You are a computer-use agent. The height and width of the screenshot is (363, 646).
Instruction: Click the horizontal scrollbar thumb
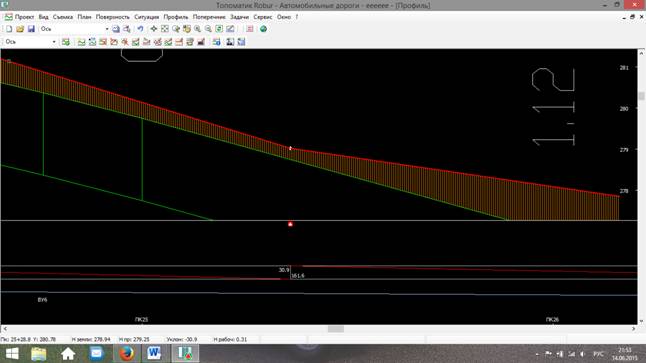click(336, 329)
